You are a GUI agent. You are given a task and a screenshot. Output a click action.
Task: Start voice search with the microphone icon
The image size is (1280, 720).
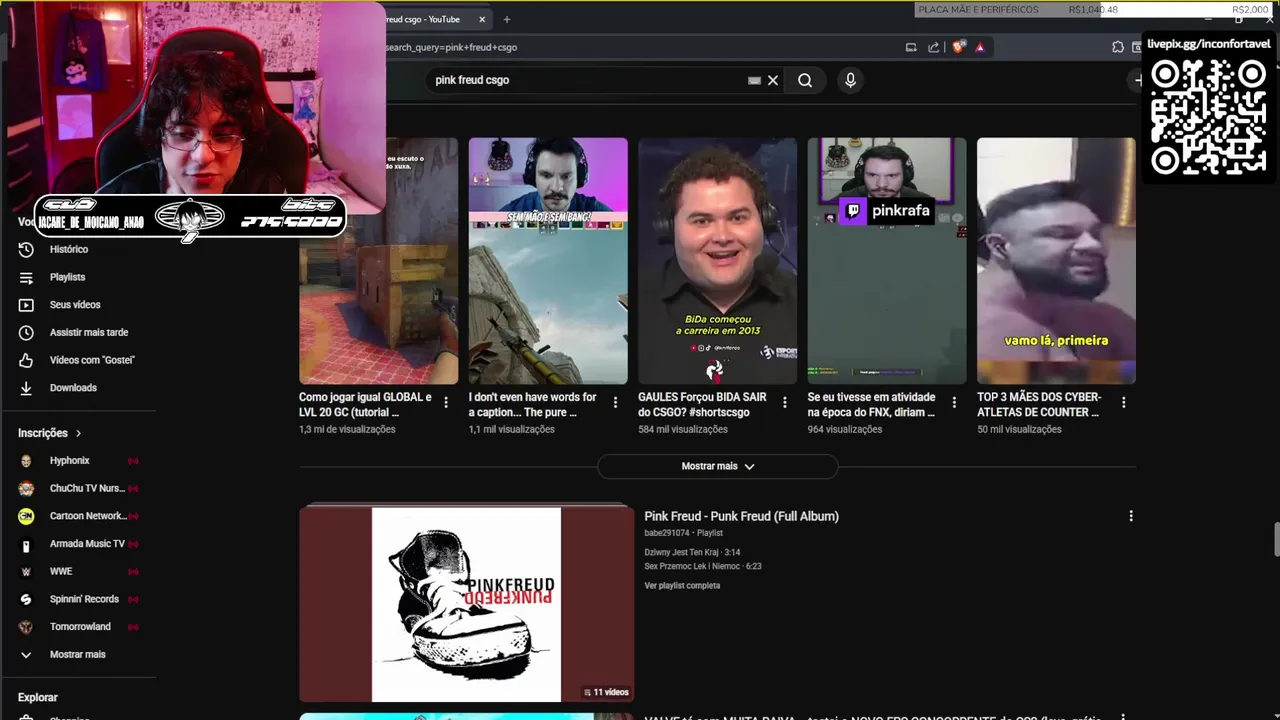(x=850, y=80)
